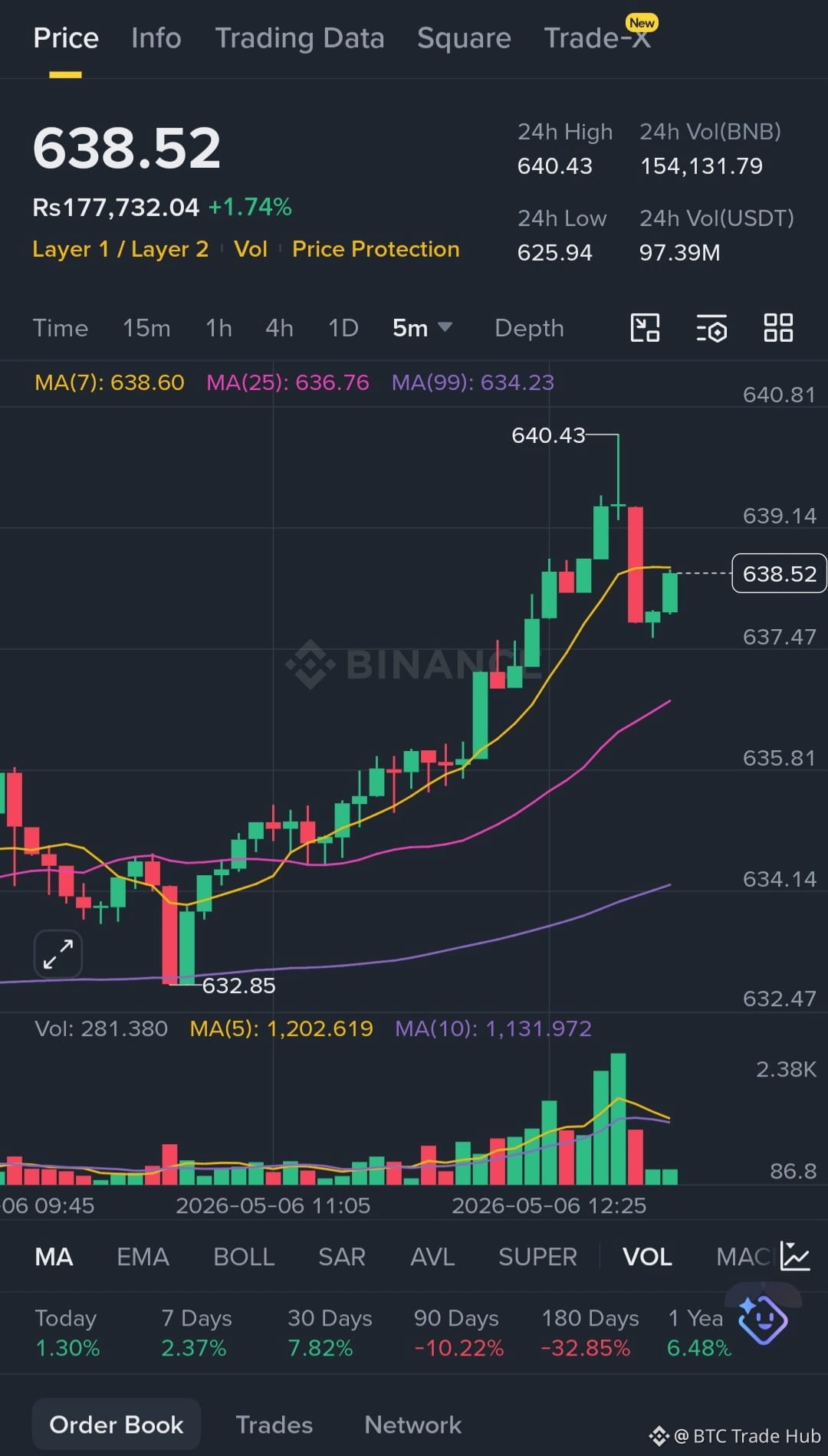Tap the 30 Days 7.82% performance
This screenshot has width=828, height=1456.
[330, 1333]
